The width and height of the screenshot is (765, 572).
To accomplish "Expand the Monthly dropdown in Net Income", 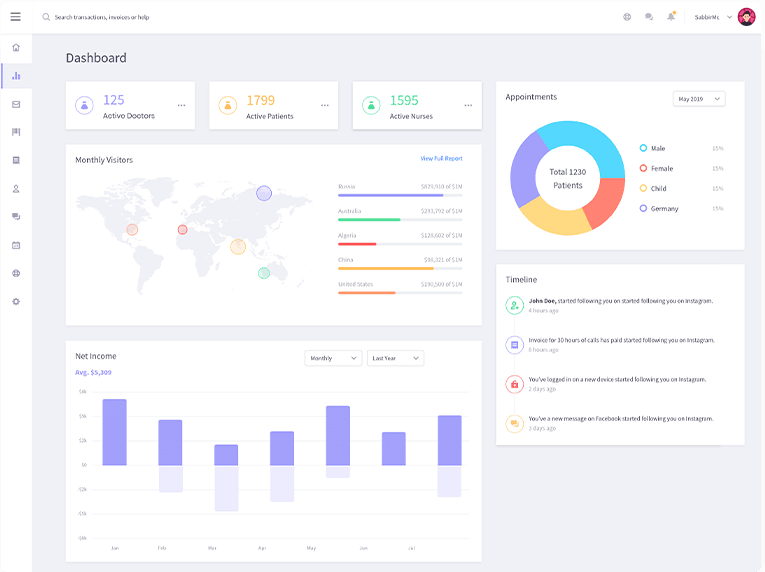I will click(x=333, y=358).
